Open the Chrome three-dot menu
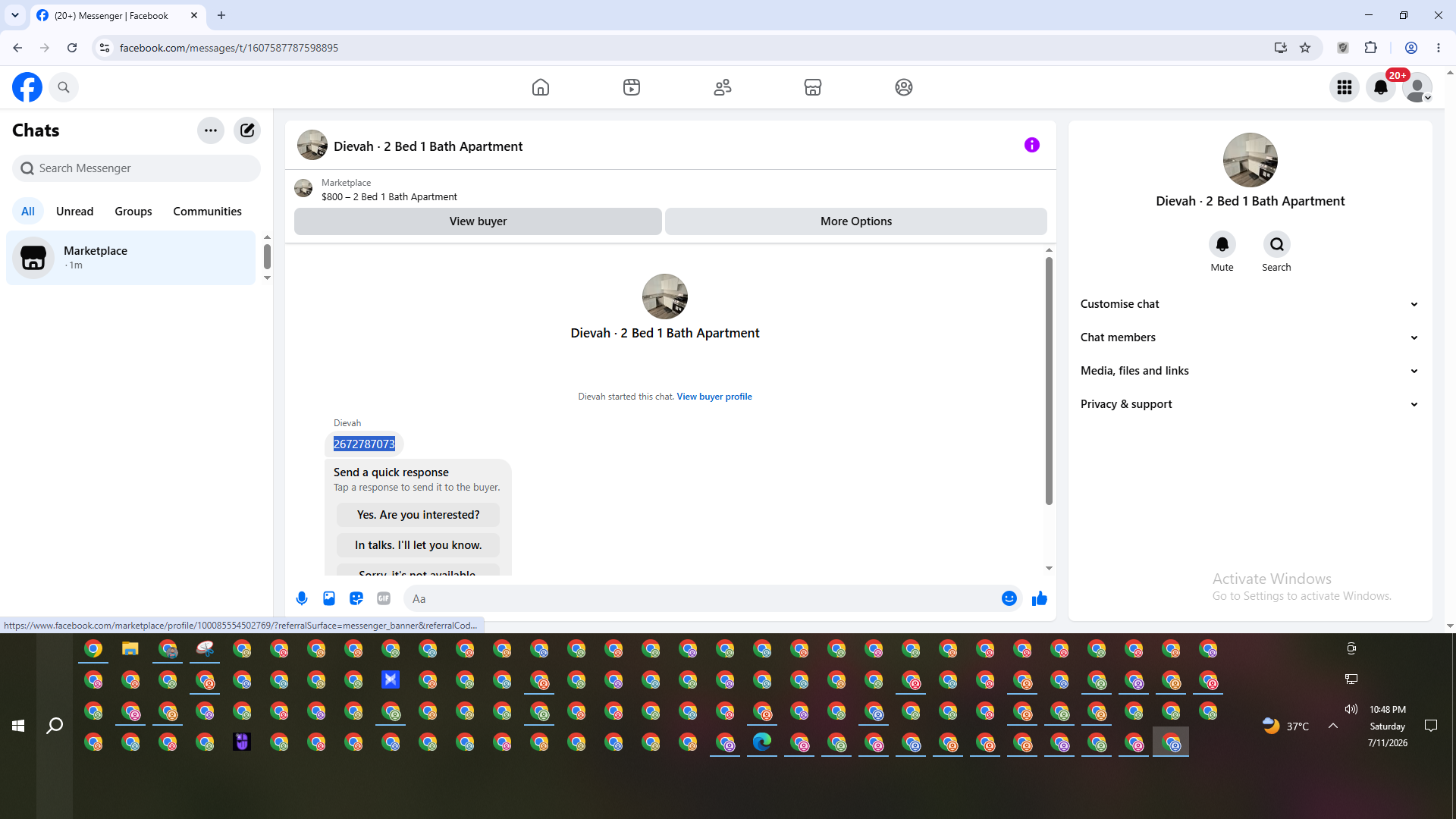 pyautogui.click(x=1439, y=48)
